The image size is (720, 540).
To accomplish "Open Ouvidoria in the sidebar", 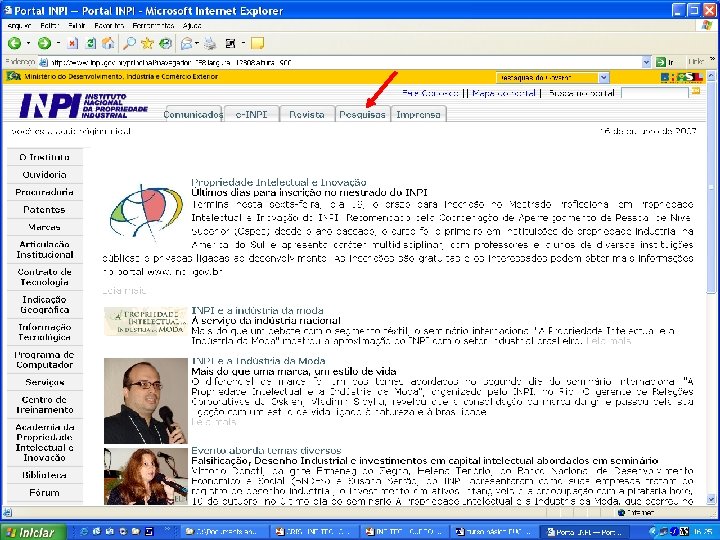I will 45,174.
